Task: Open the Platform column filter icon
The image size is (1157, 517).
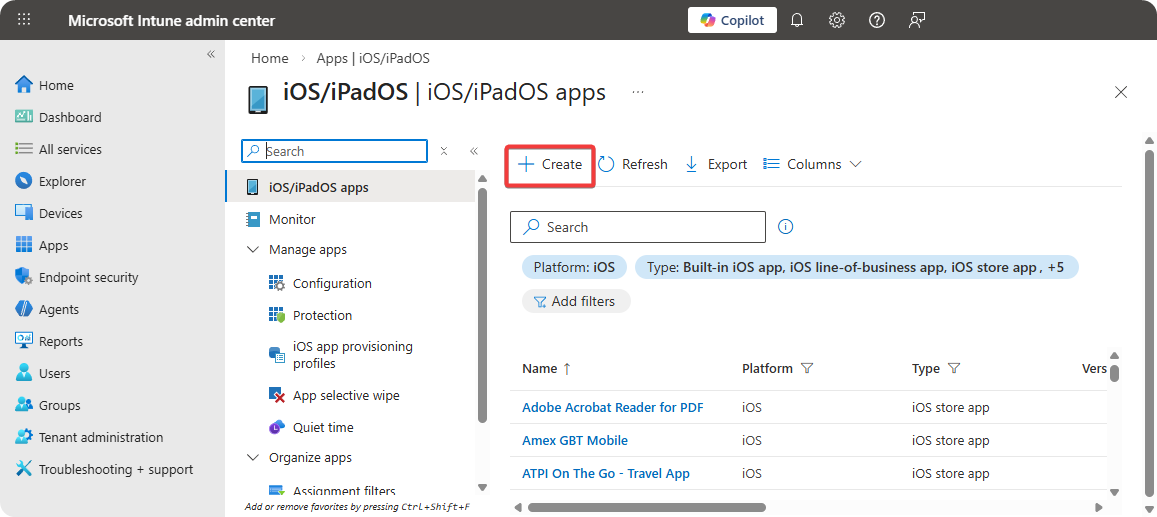Action: pyautogui.click(x=807, y=368)
